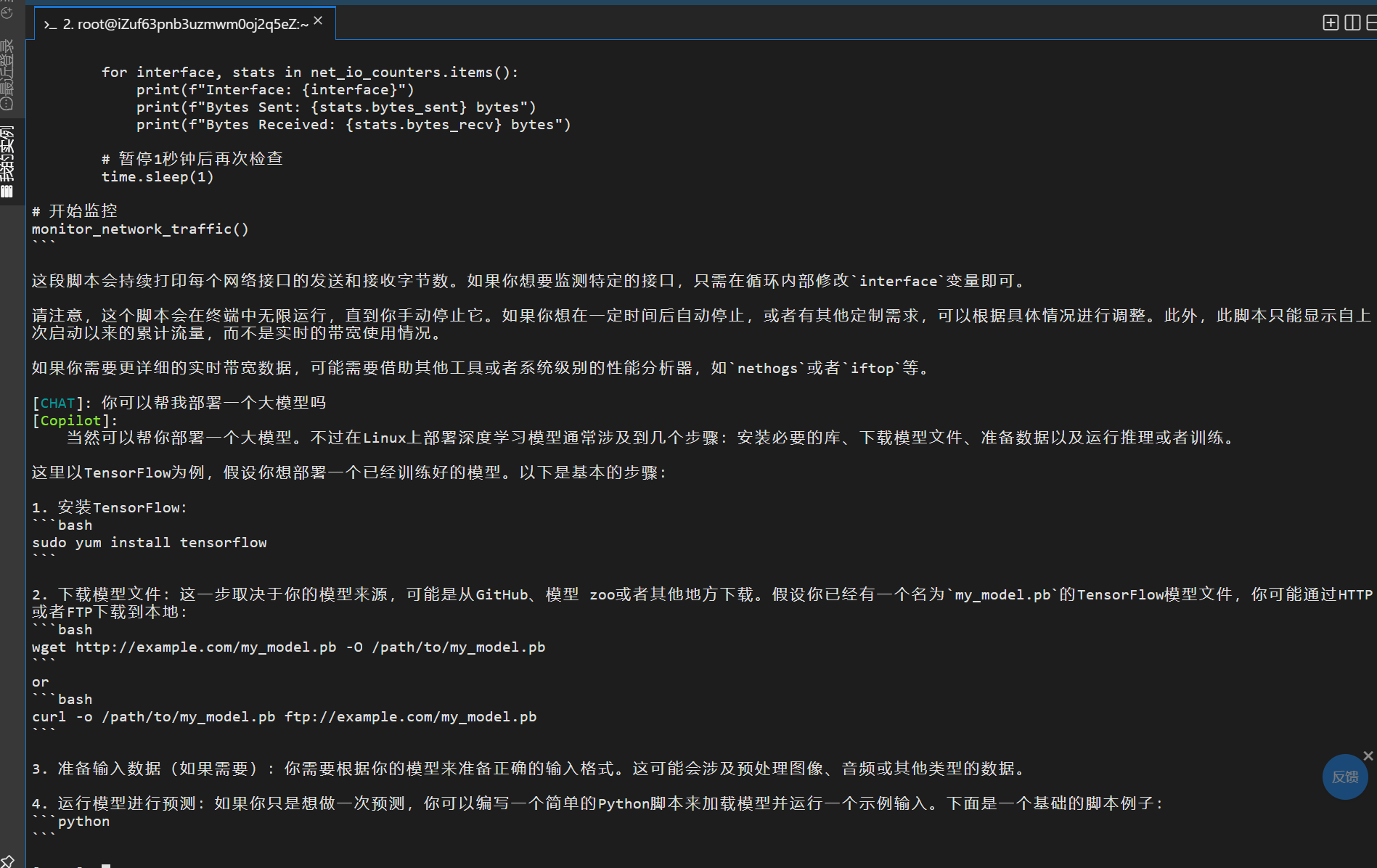Click the terminal cursor at the bottom prompt
Image resolution: width=1377 pixels, height=868 pixels.
pos(106,865)
